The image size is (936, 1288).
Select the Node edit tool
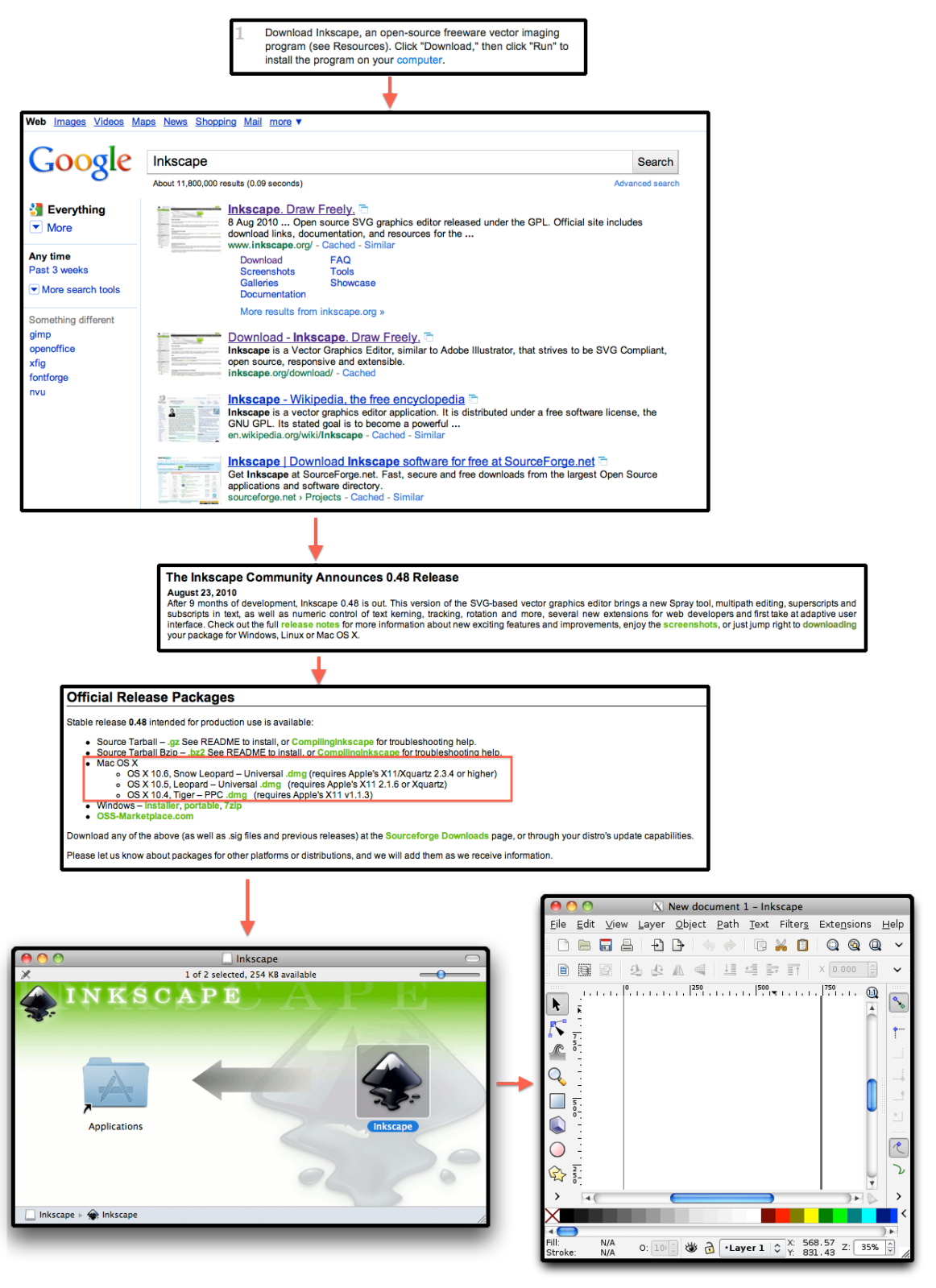click(557, 1029)
